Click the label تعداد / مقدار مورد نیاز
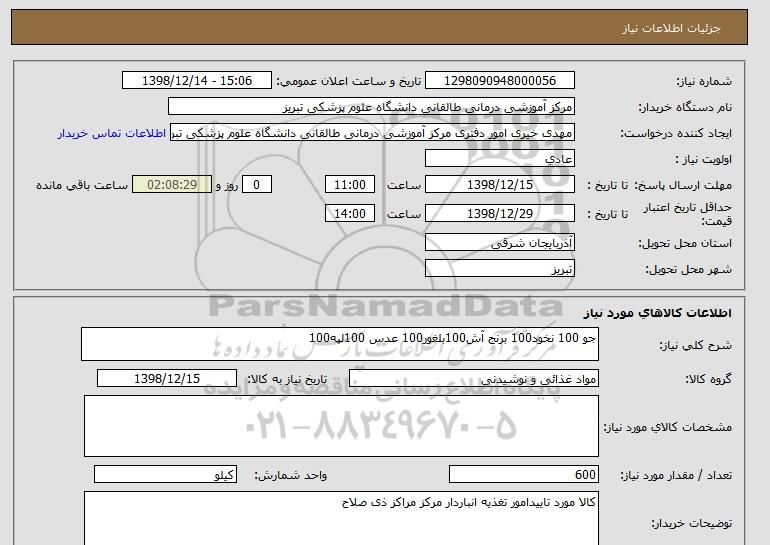The height and width of the screenshot is (545, 770). 676,475
